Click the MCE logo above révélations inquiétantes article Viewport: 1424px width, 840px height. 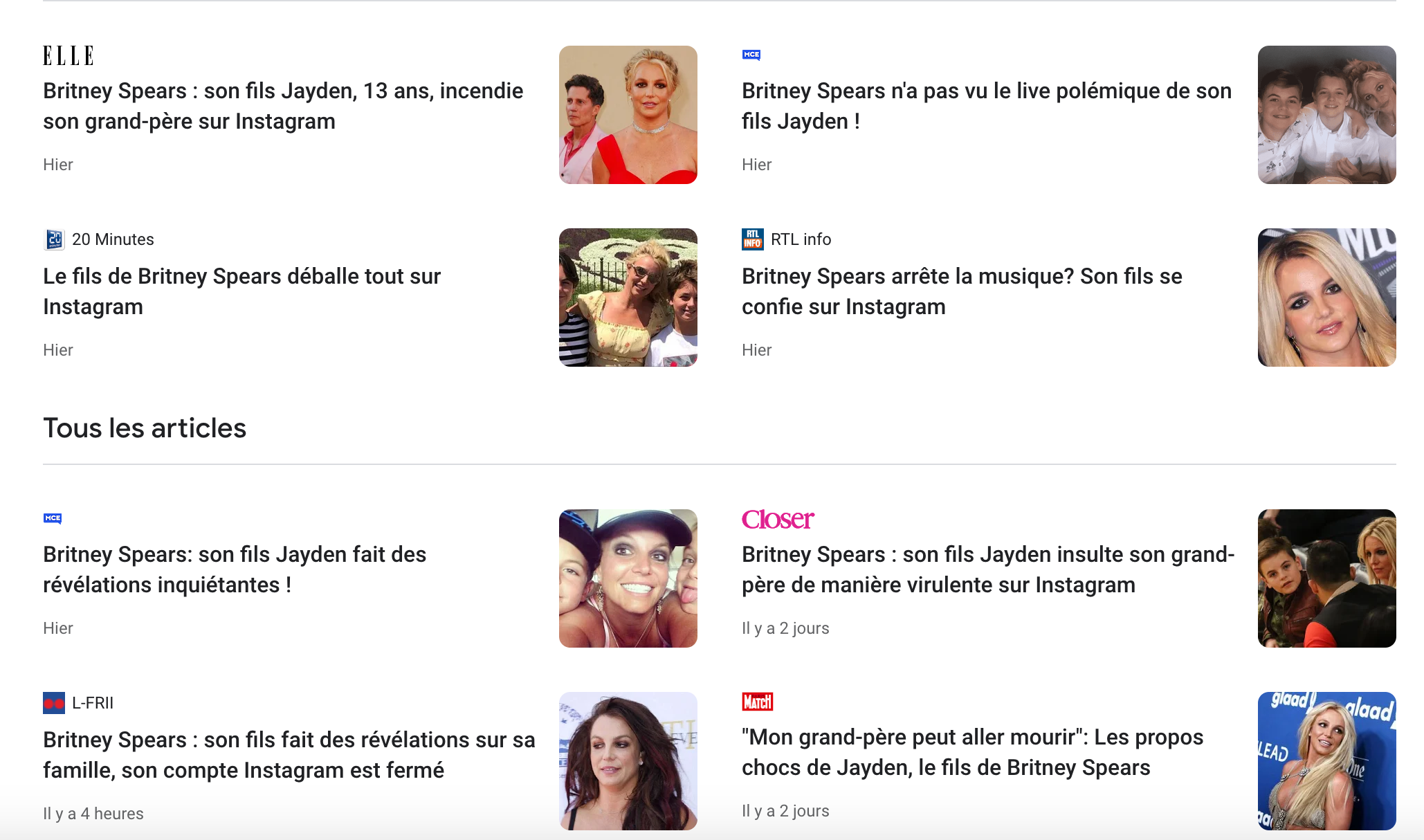[x=53, y=518]
